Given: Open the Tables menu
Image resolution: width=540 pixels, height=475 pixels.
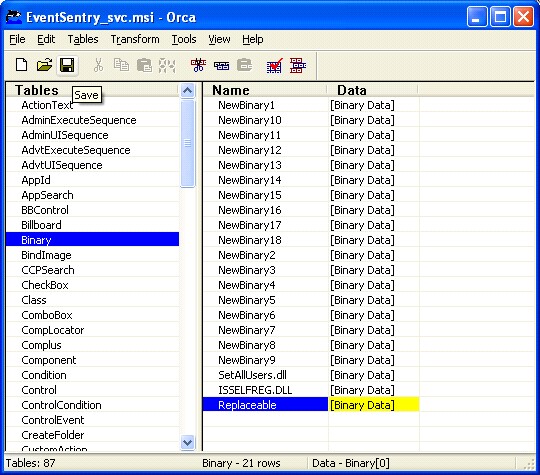Looking at the screenshot, I should [83, 39].
